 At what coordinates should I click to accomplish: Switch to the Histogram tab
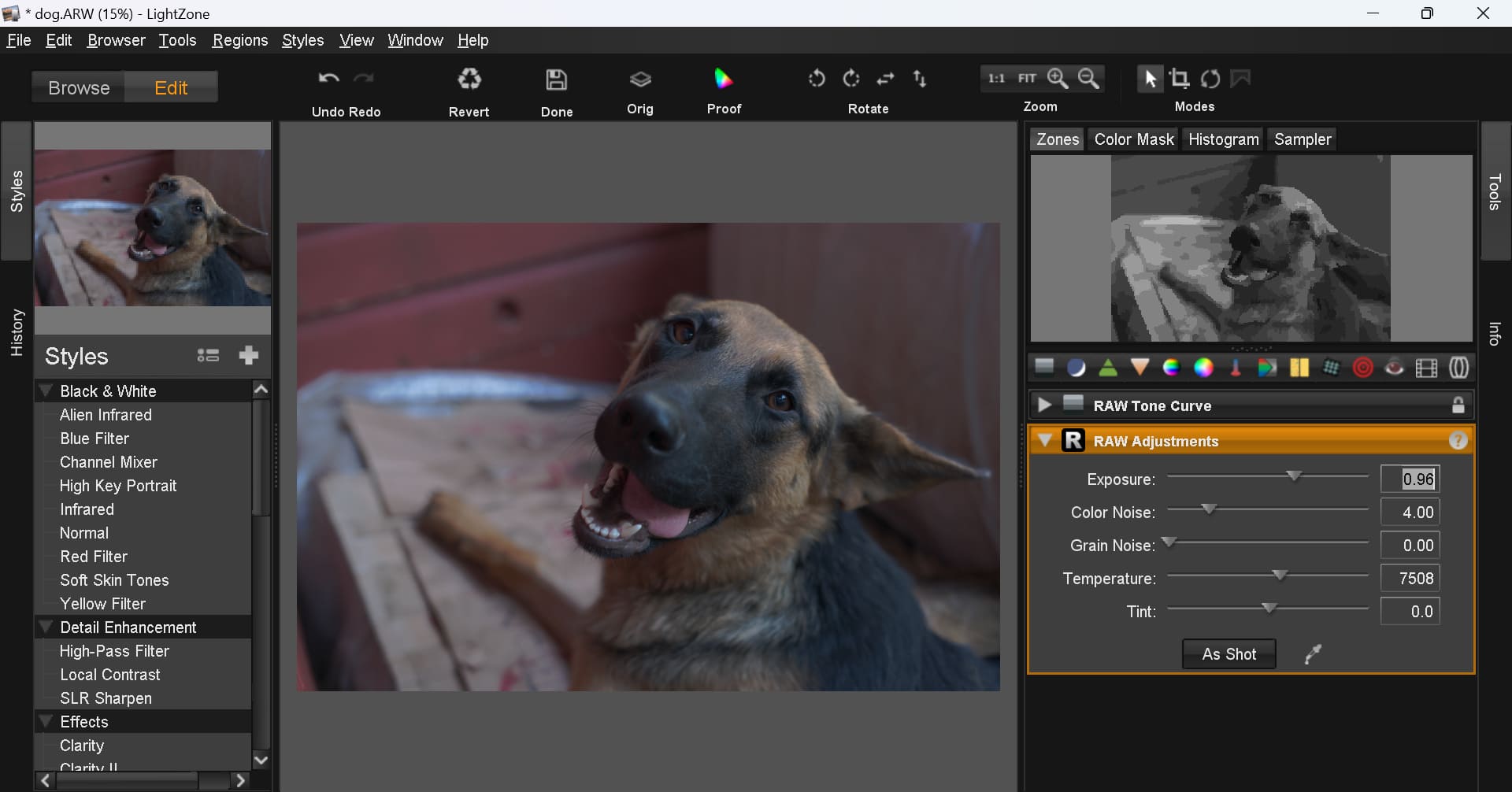point(1223,139)
